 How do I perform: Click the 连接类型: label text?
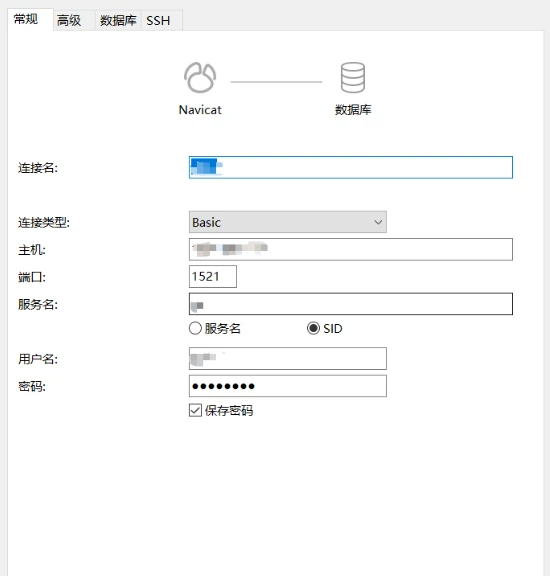(x=44, y=222)
